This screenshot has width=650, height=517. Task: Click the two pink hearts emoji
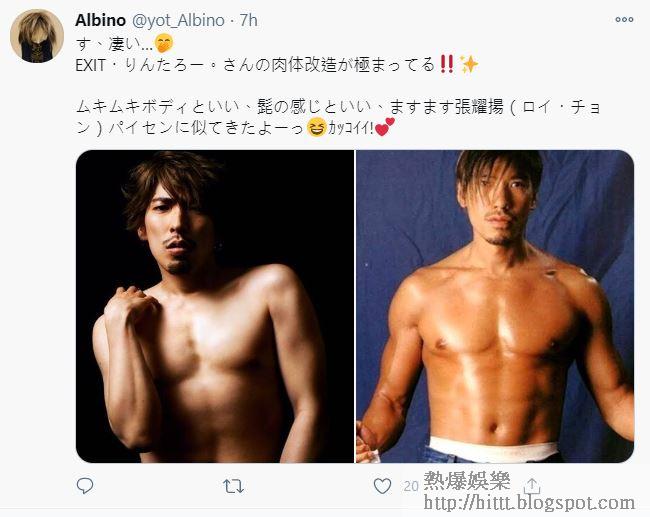(x=384, y=126)
